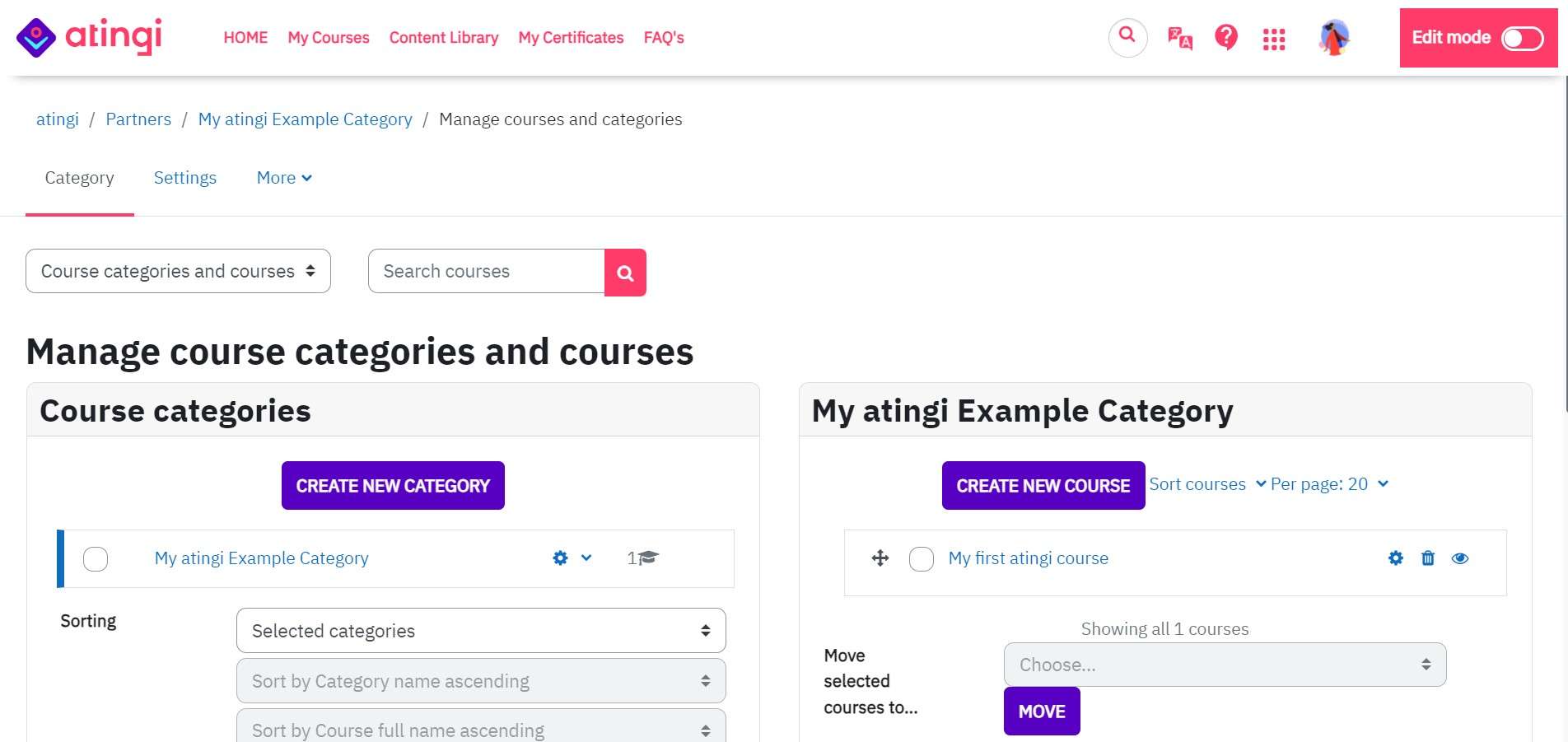Switch to the Settings tab
The image size is (1568, 742).
click(185, 178)
